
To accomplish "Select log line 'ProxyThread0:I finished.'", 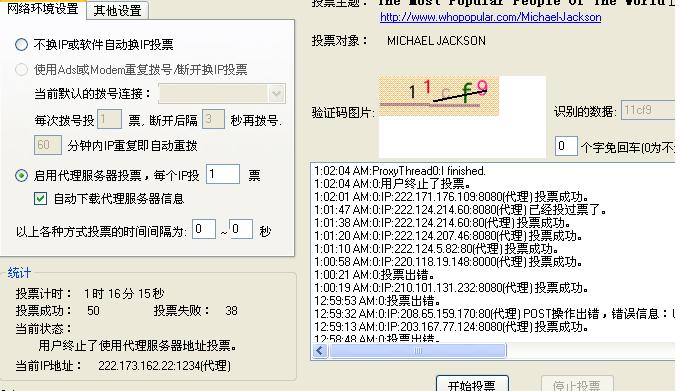I will [400, 171].
